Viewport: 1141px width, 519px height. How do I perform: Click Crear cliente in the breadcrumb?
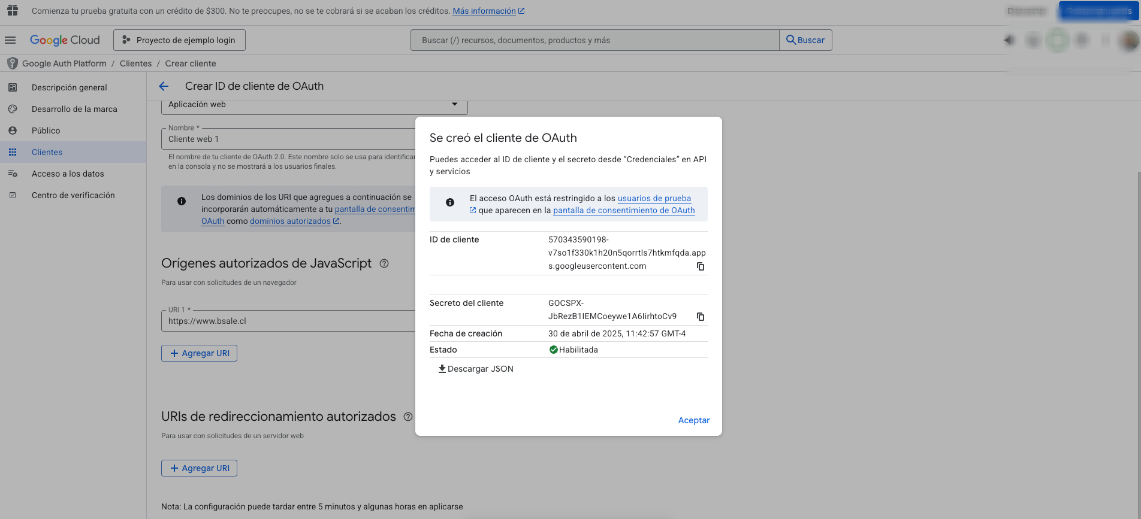(191, 63)
